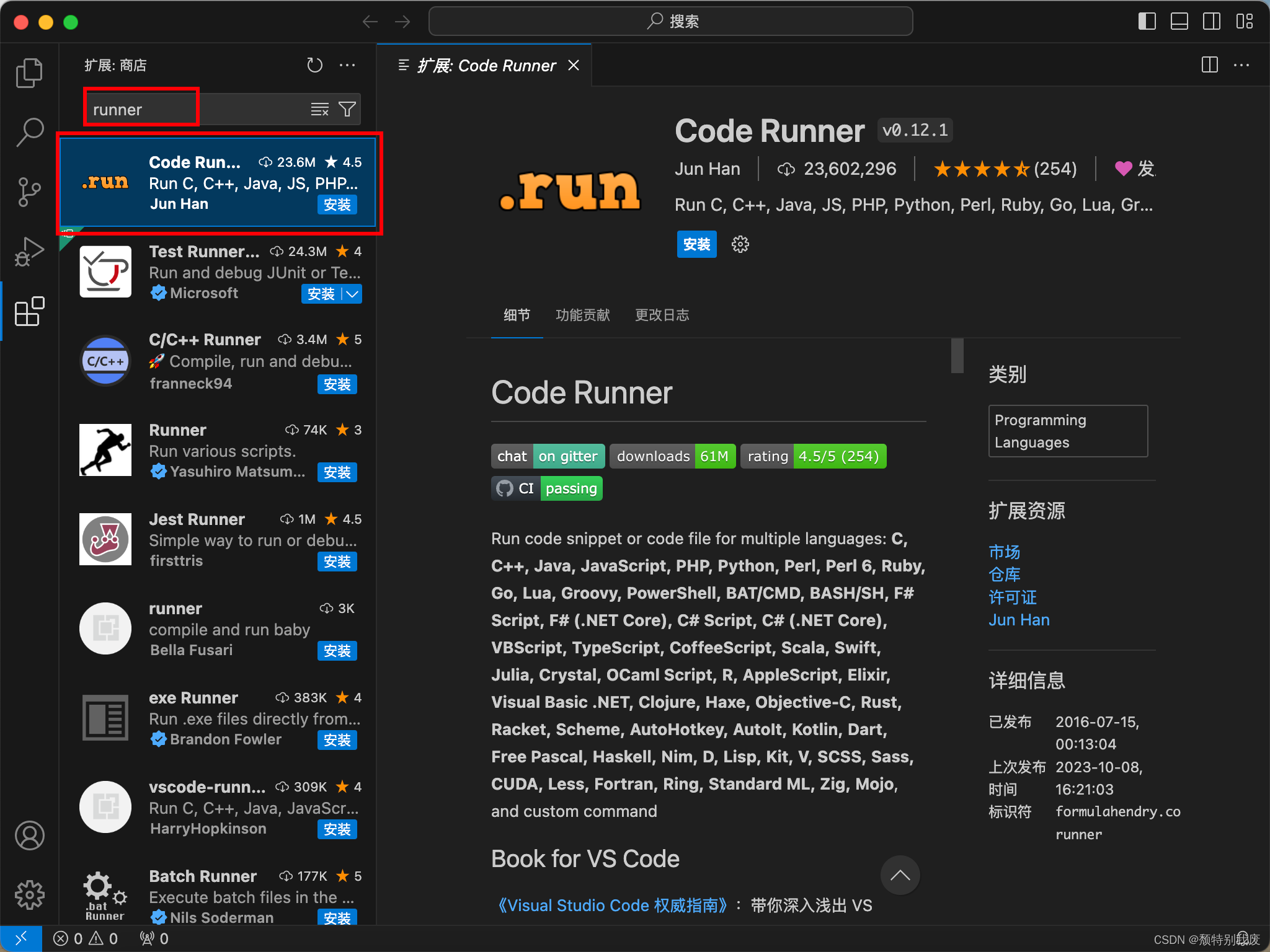The width and height of the screenshot is (1270, 952).
Task: Select the Extensions view icon
Action: click(x=29, y=311)
